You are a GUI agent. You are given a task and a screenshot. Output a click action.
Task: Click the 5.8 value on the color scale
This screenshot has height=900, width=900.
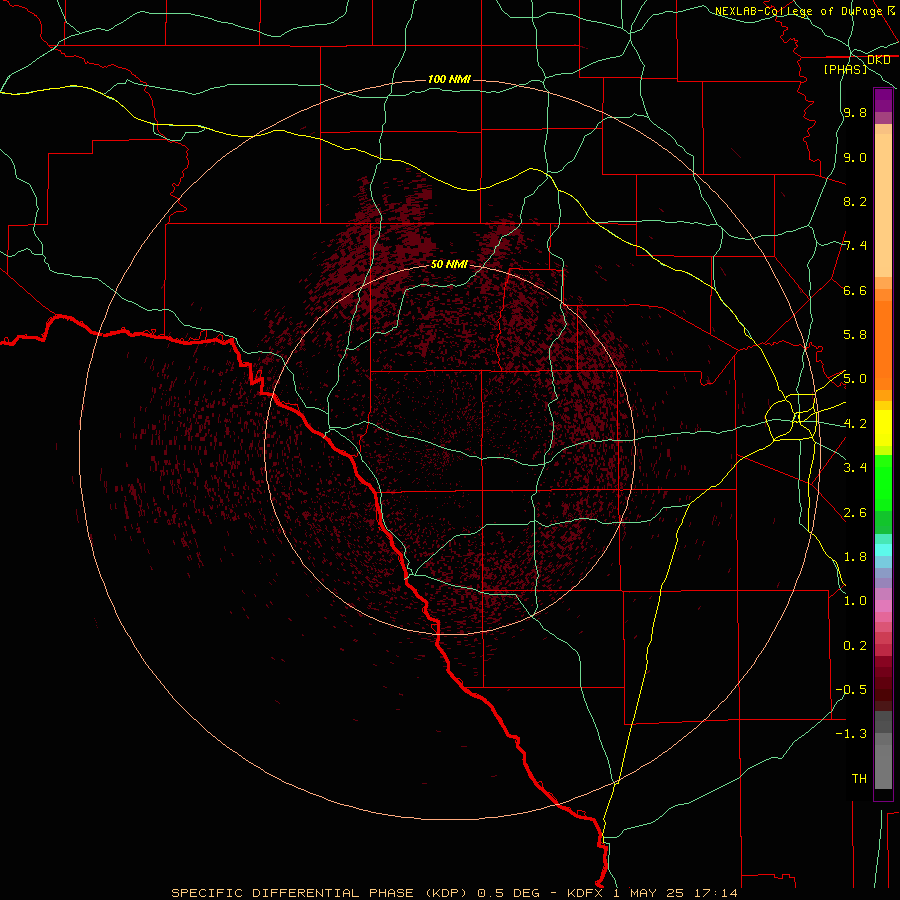pyautogui.click(x=855, y=335)
